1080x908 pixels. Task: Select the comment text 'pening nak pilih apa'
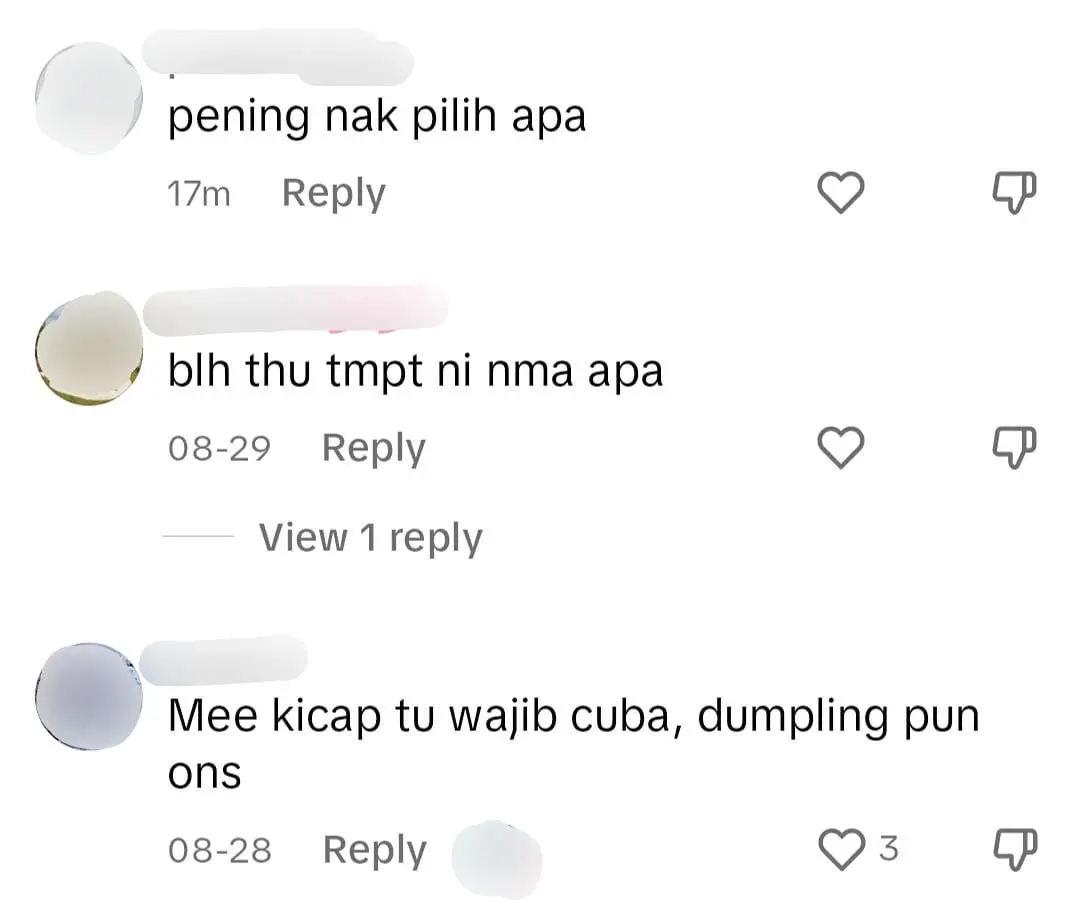click(x=377, y=116)
